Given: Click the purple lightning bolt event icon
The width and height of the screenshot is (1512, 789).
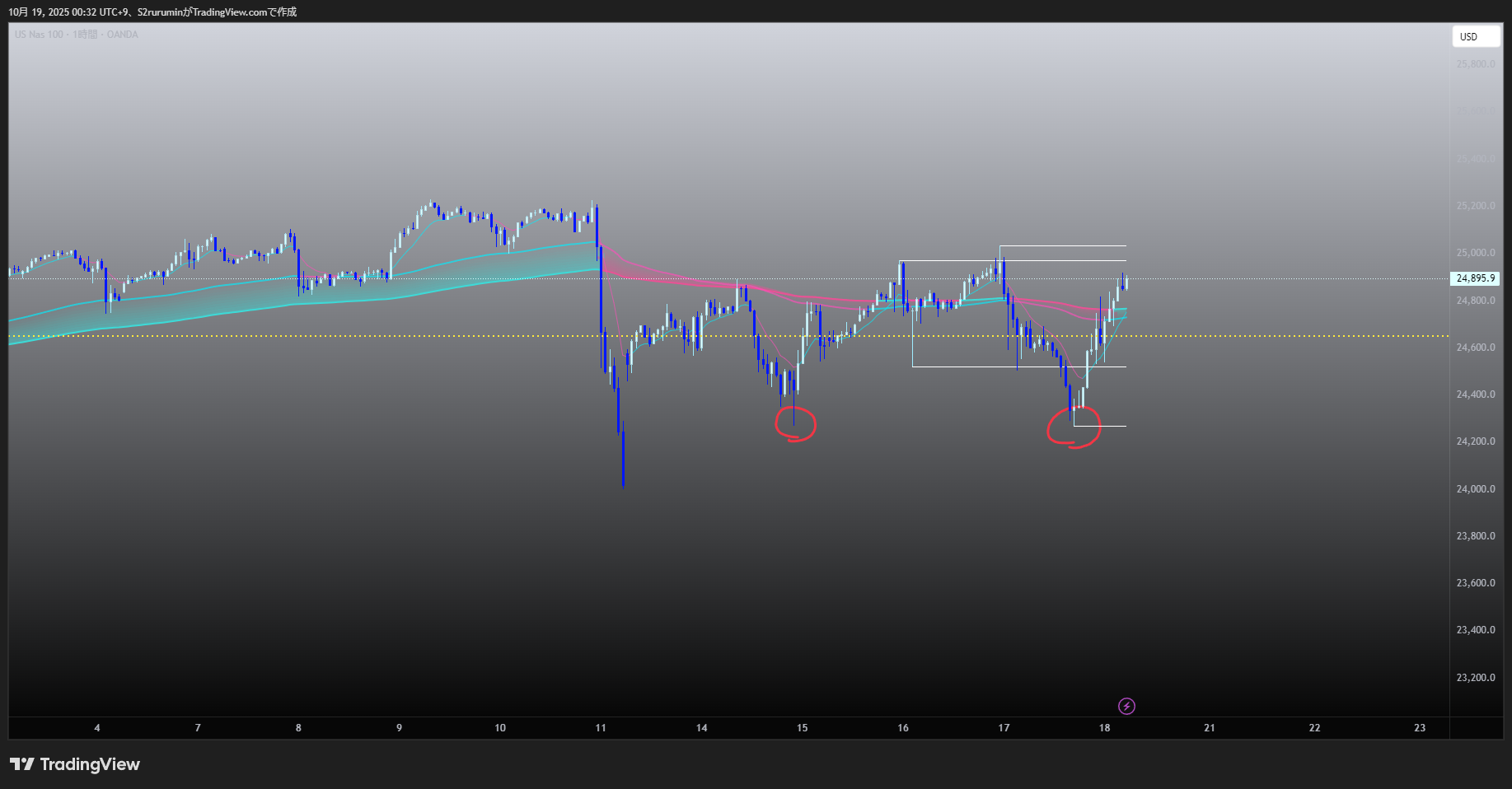Looking at the screenshot, I should coord(1126,706).
